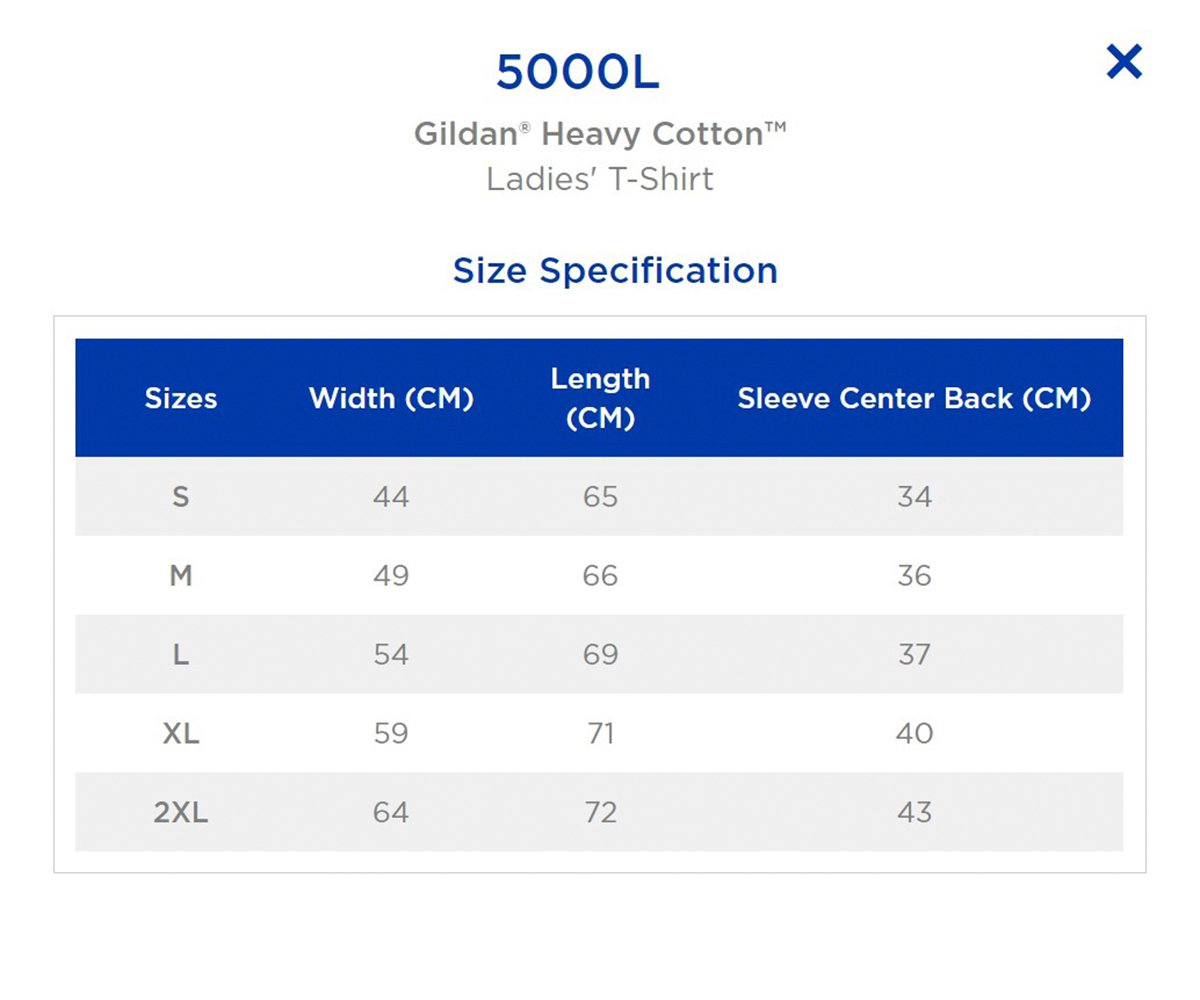Click the 5000L product code heading
This screenshot has height=1000, width=1200.
click(x=578, y=73)
